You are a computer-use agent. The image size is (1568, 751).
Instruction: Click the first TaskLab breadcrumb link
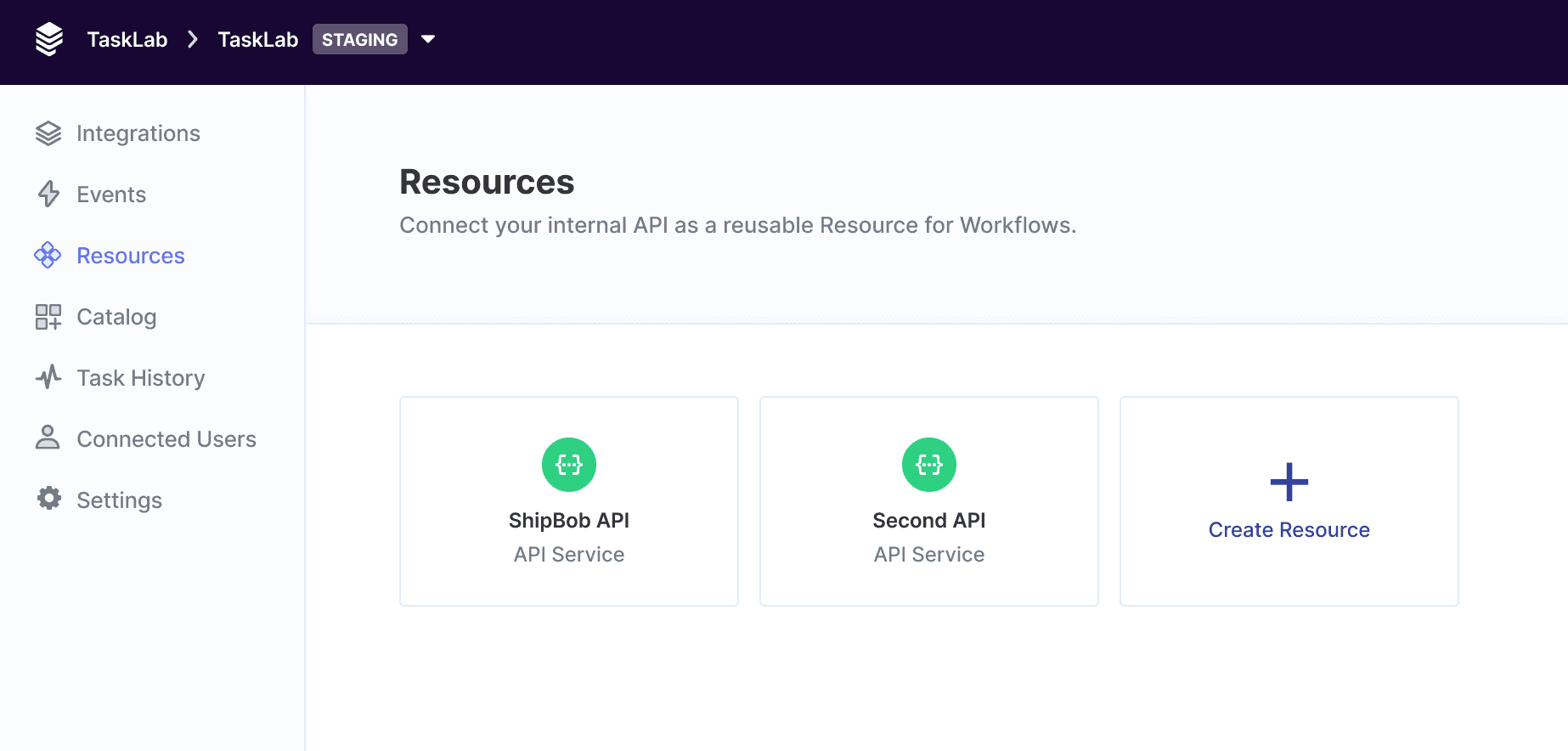pyautogui.click(x=127, y=39)
